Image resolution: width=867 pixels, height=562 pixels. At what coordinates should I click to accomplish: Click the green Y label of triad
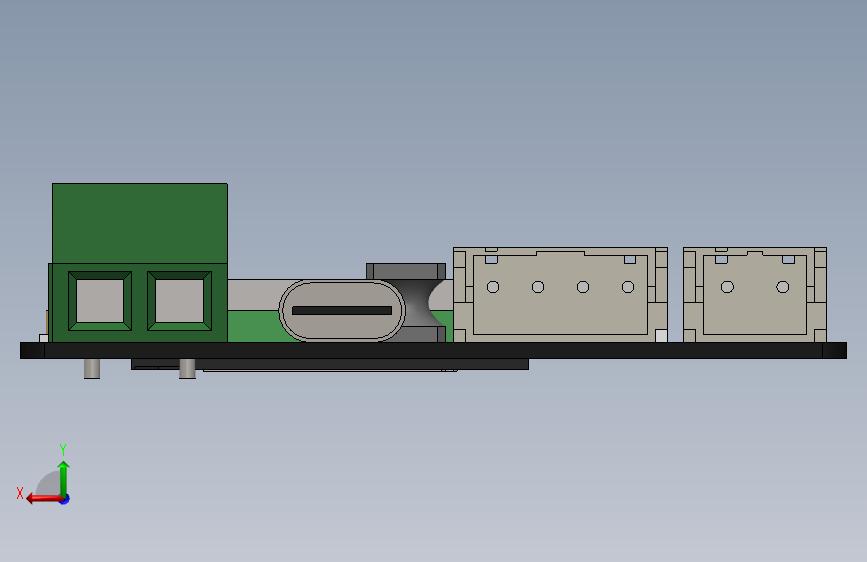click(63, 449)
